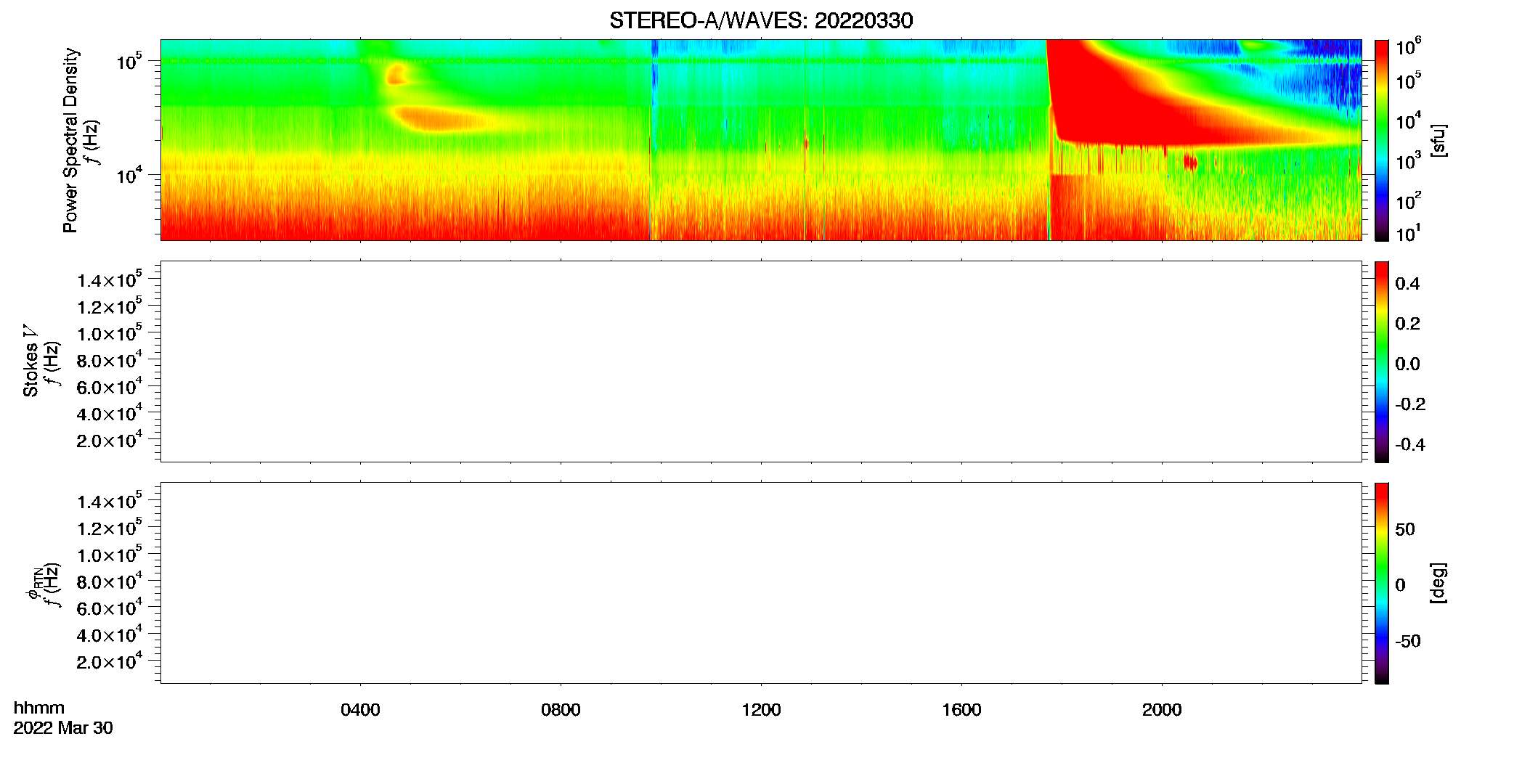Viewport: 1522px width, 784px height.
Task: Click the Power Spectral Density axis label
Action: pyautogui.click(x=70, y=140)
